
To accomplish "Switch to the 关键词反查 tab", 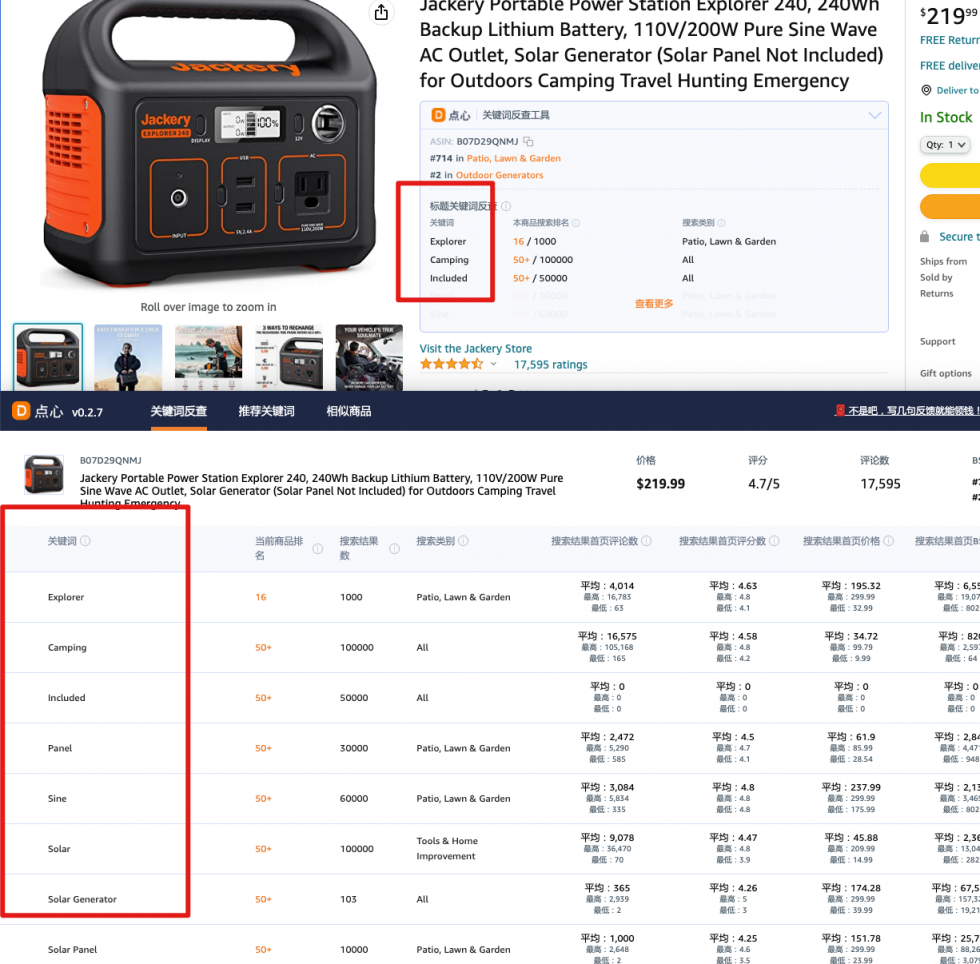I will click(179, 411).
